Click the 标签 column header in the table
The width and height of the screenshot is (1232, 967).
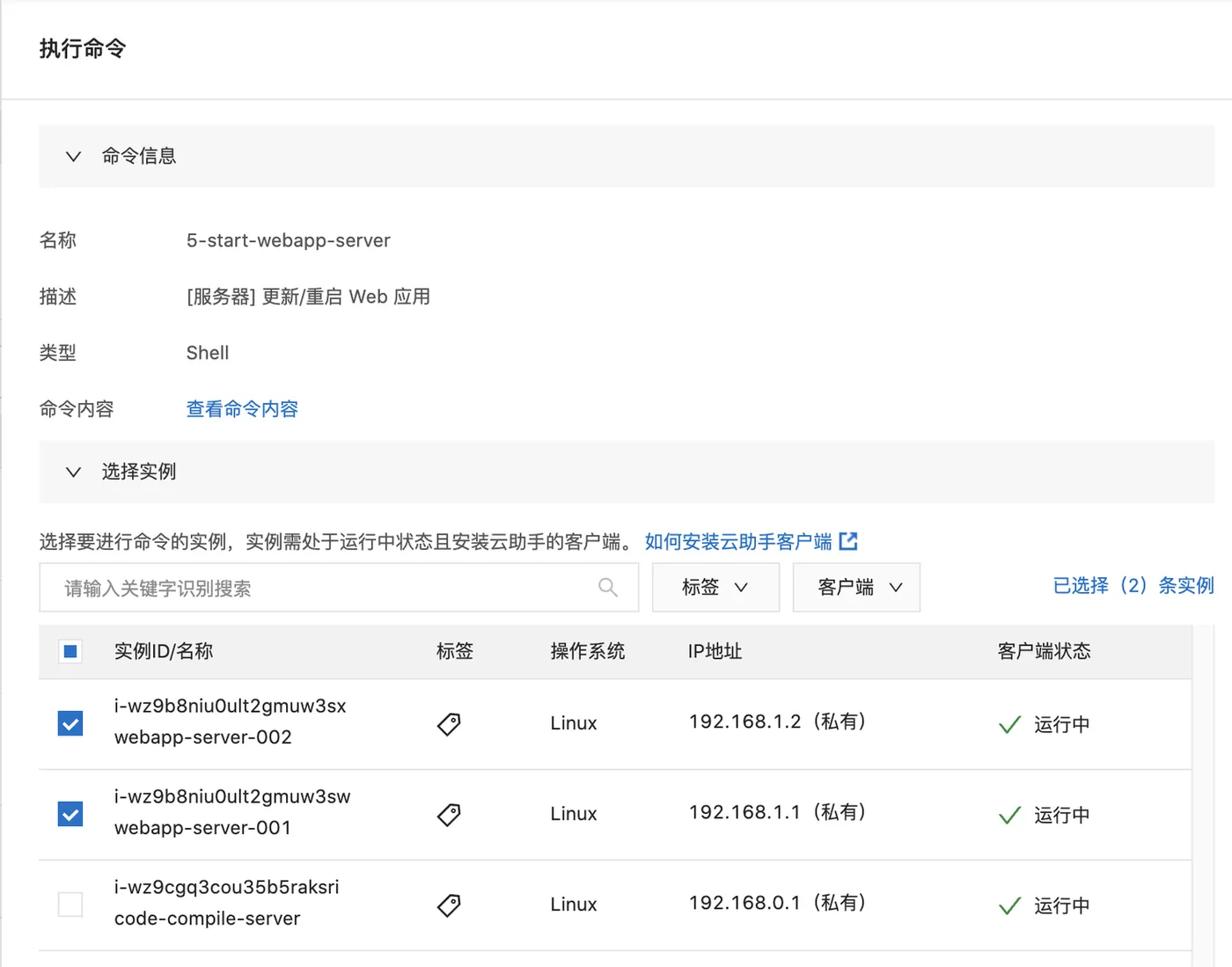[455, 651]
